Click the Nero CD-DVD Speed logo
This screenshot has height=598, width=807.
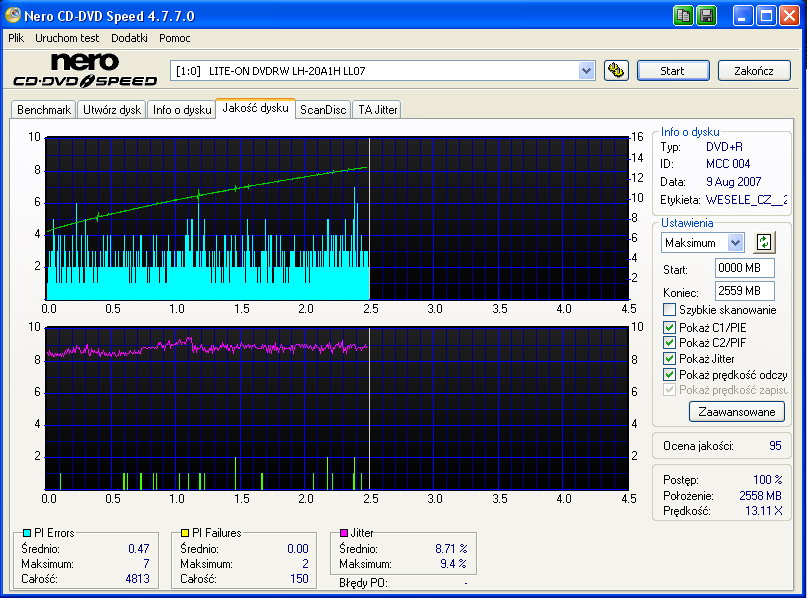coord(85,69)
